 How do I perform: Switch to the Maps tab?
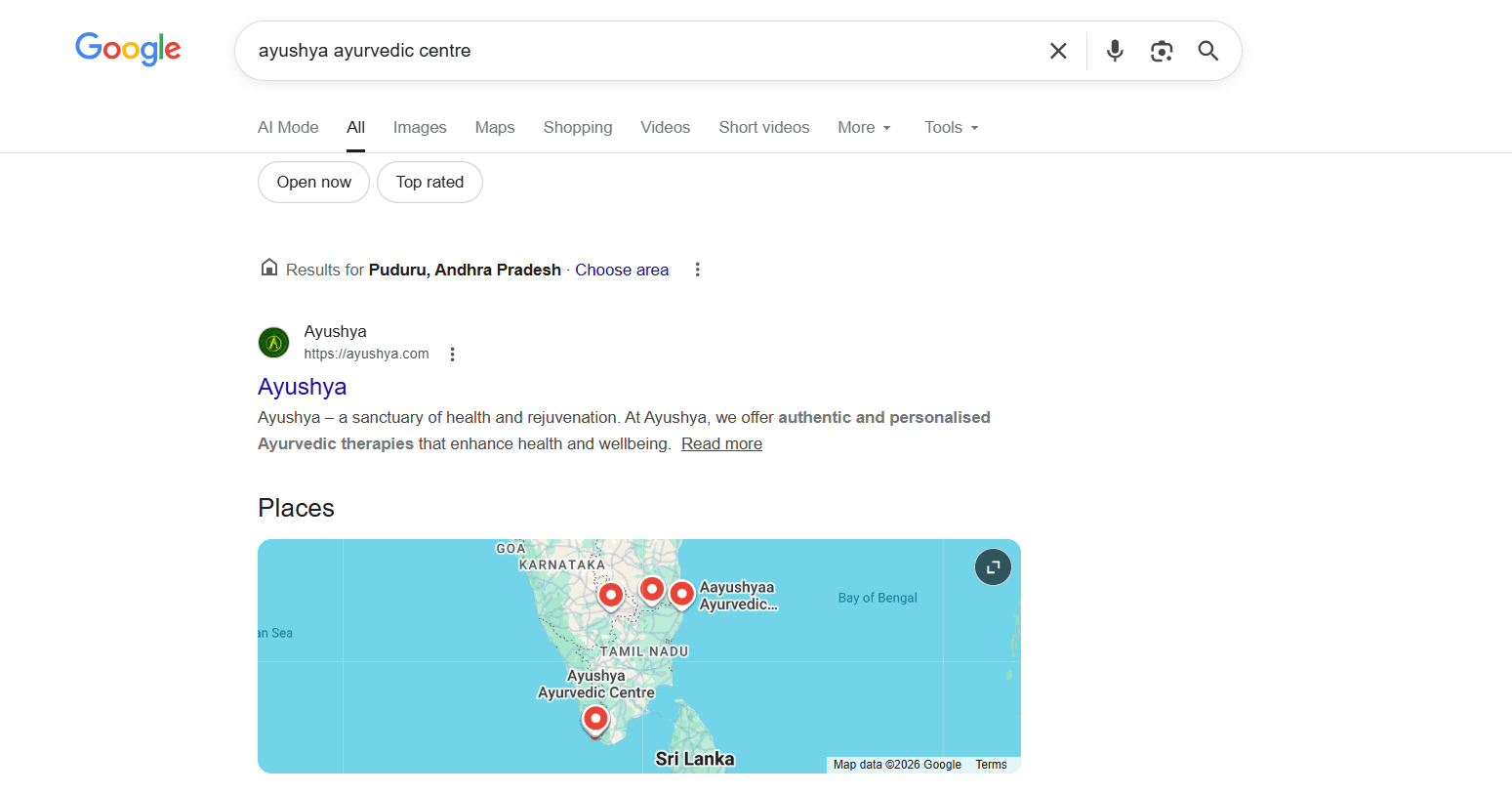pos(494,127)
